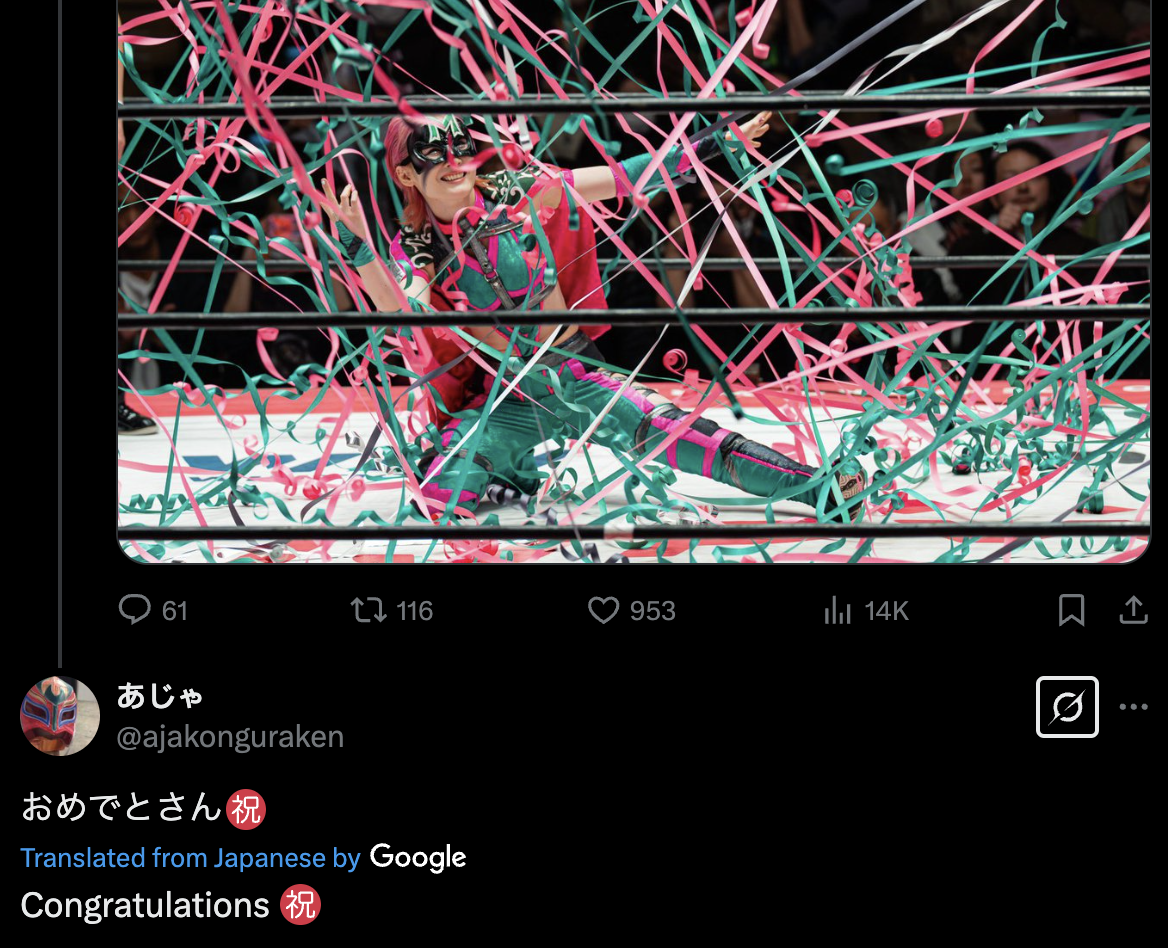The height and width of the screenshot is (948, 1168).
Task: Click the Grok slashed-circle icon button
Action: pos(1067,707)
